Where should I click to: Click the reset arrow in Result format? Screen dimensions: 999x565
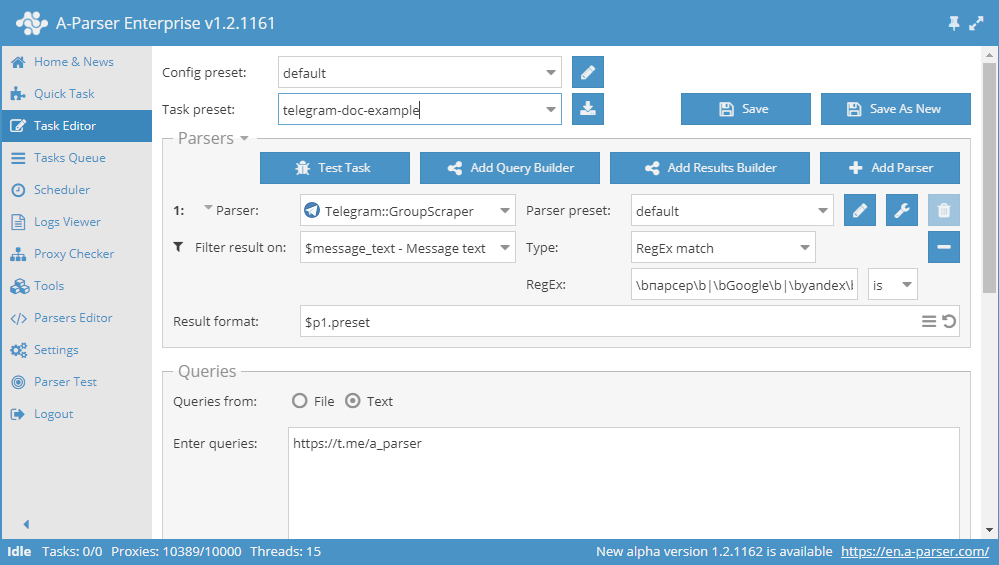pos(949,322)
